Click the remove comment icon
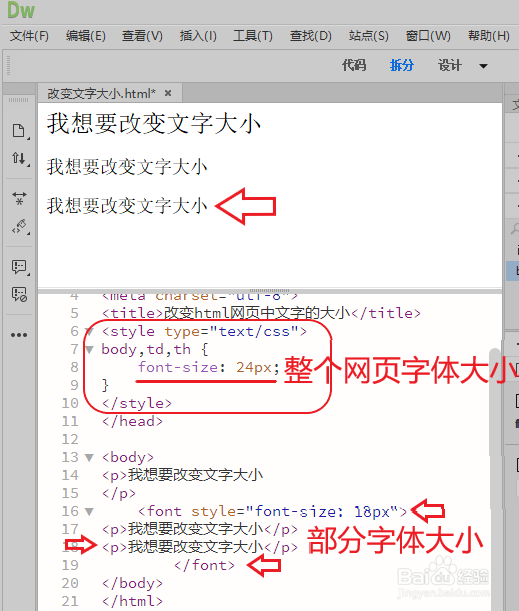Image resolution: width=519 pixels, height=611 pixels. coord(19,294)
